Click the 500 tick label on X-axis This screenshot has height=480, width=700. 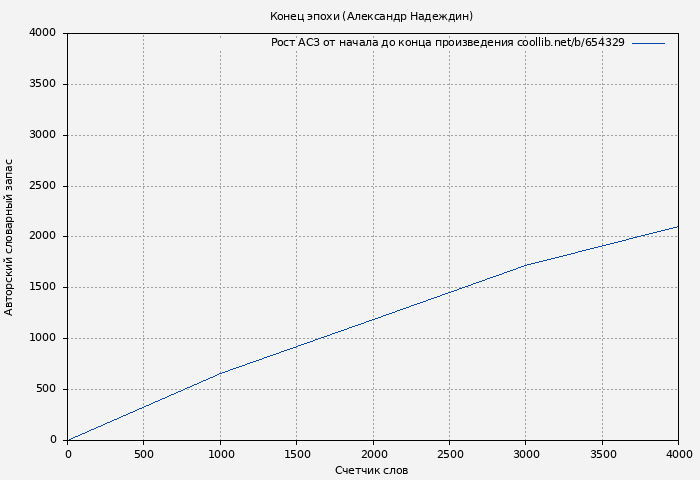[144, 454]
